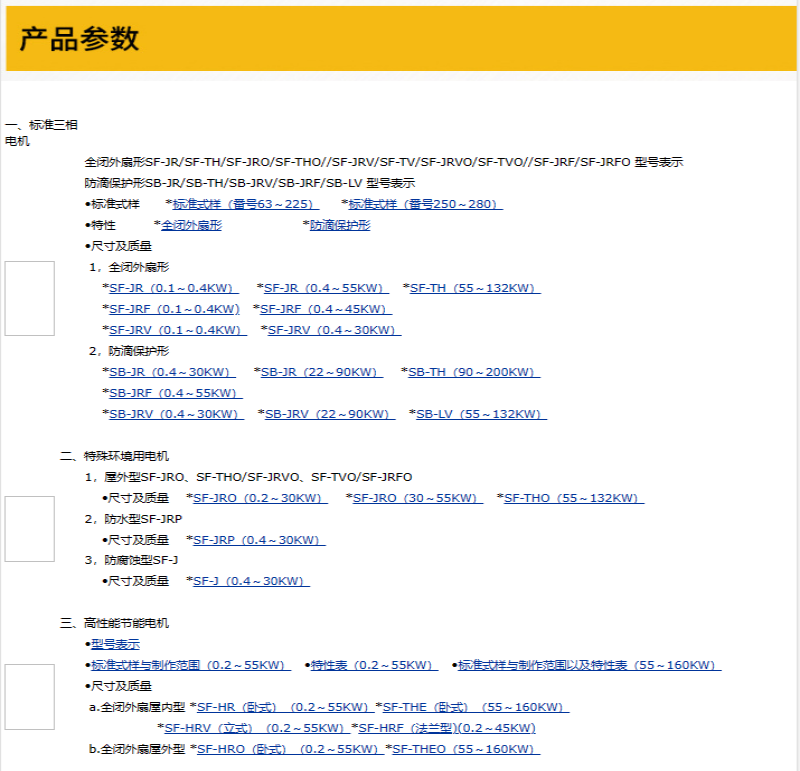
Task: Click SB-LV (55～132KW) link
Action: (480, 414)
